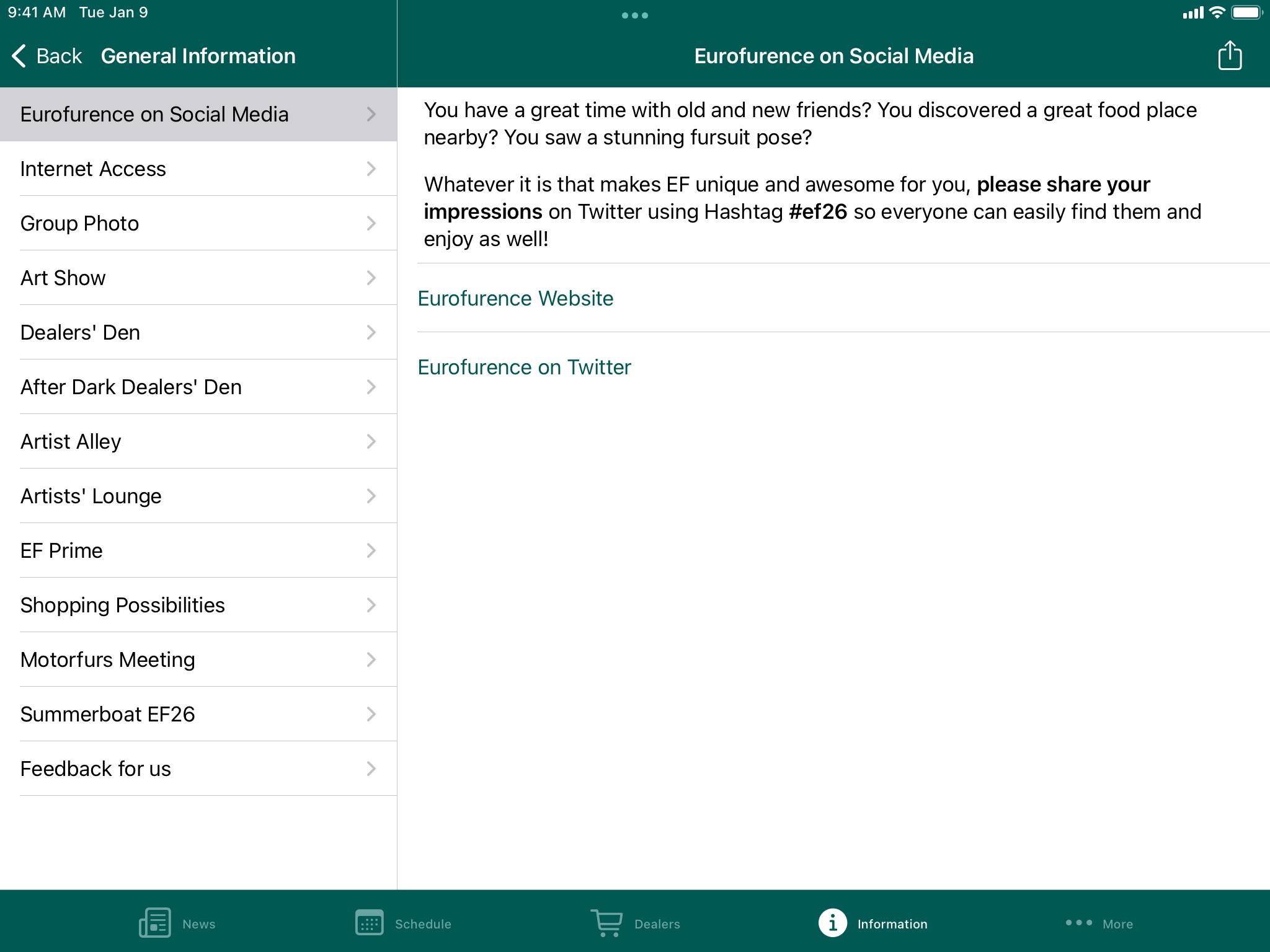The image size is (1270, 952).
Task: Switch to the News tab label
Action: (x=199, y=923)
